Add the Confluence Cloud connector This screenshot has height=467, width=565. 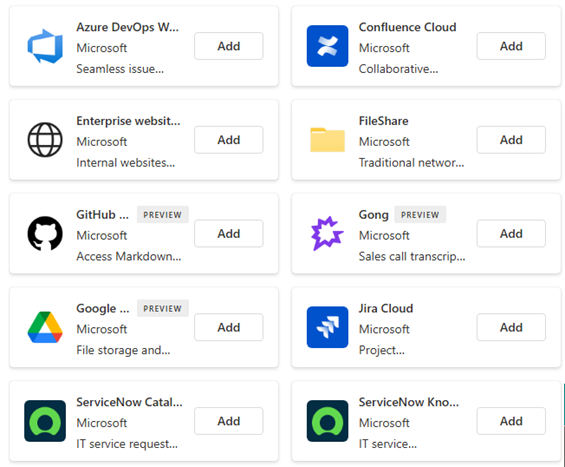click(x=511, y=46)
